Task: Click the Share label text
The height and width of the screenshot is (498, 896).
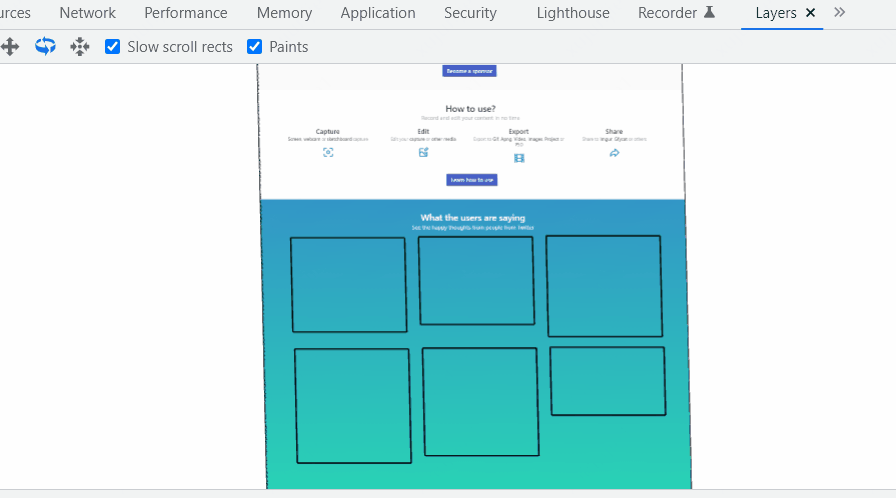Action: click(x=614, y=131)
